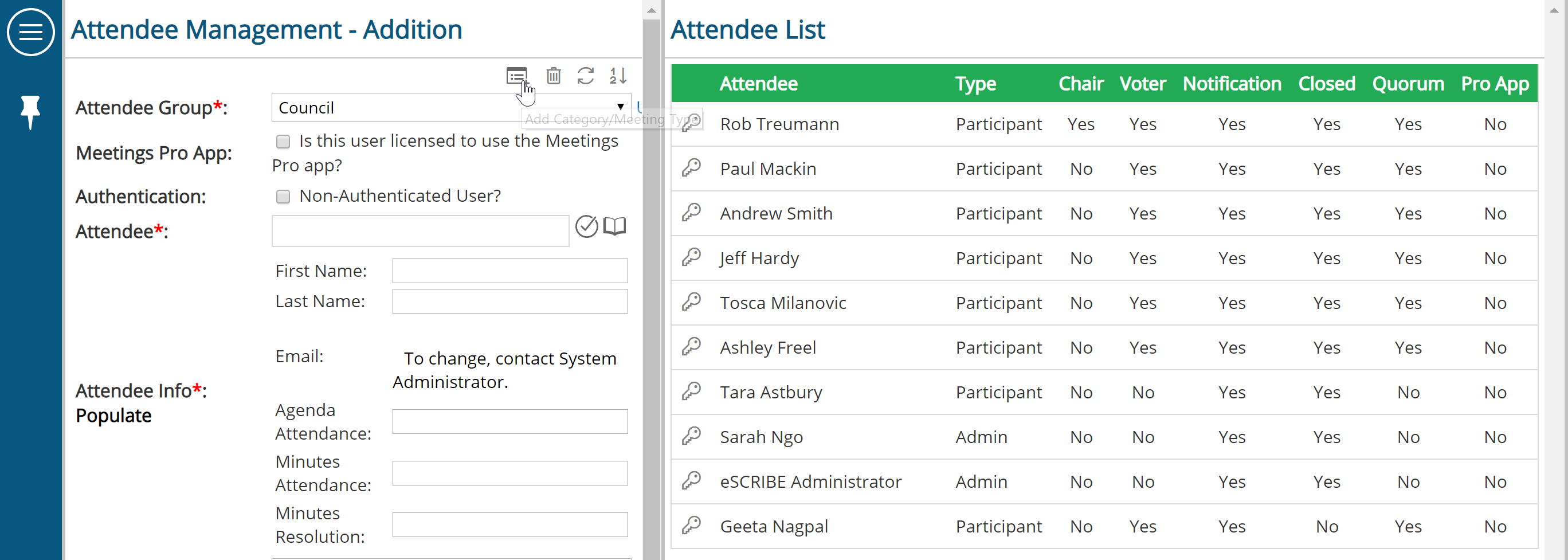The image size is (1568, 560).
Task: Click the checkmark validate attendee icon
Action: (x=587, y=226)
